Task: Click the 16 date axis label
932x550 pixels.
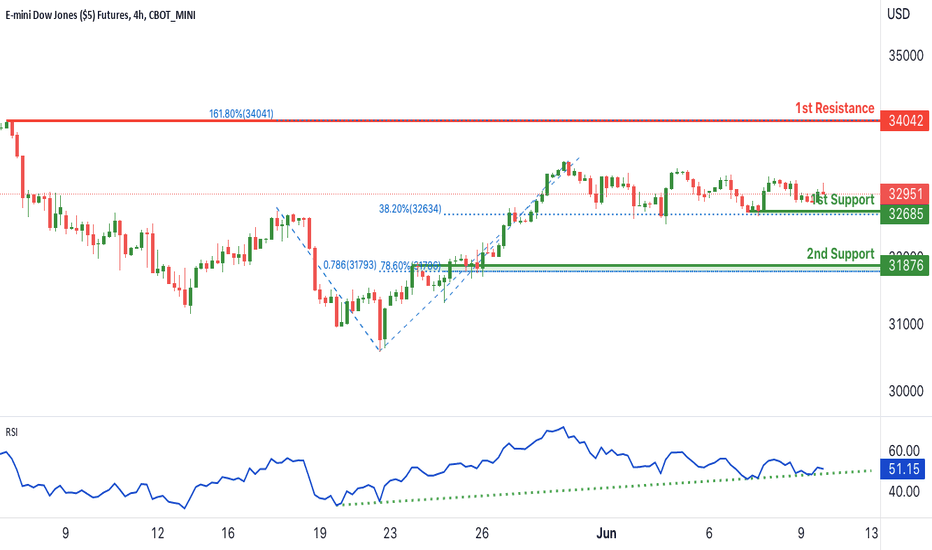Action: coord(228,533)
